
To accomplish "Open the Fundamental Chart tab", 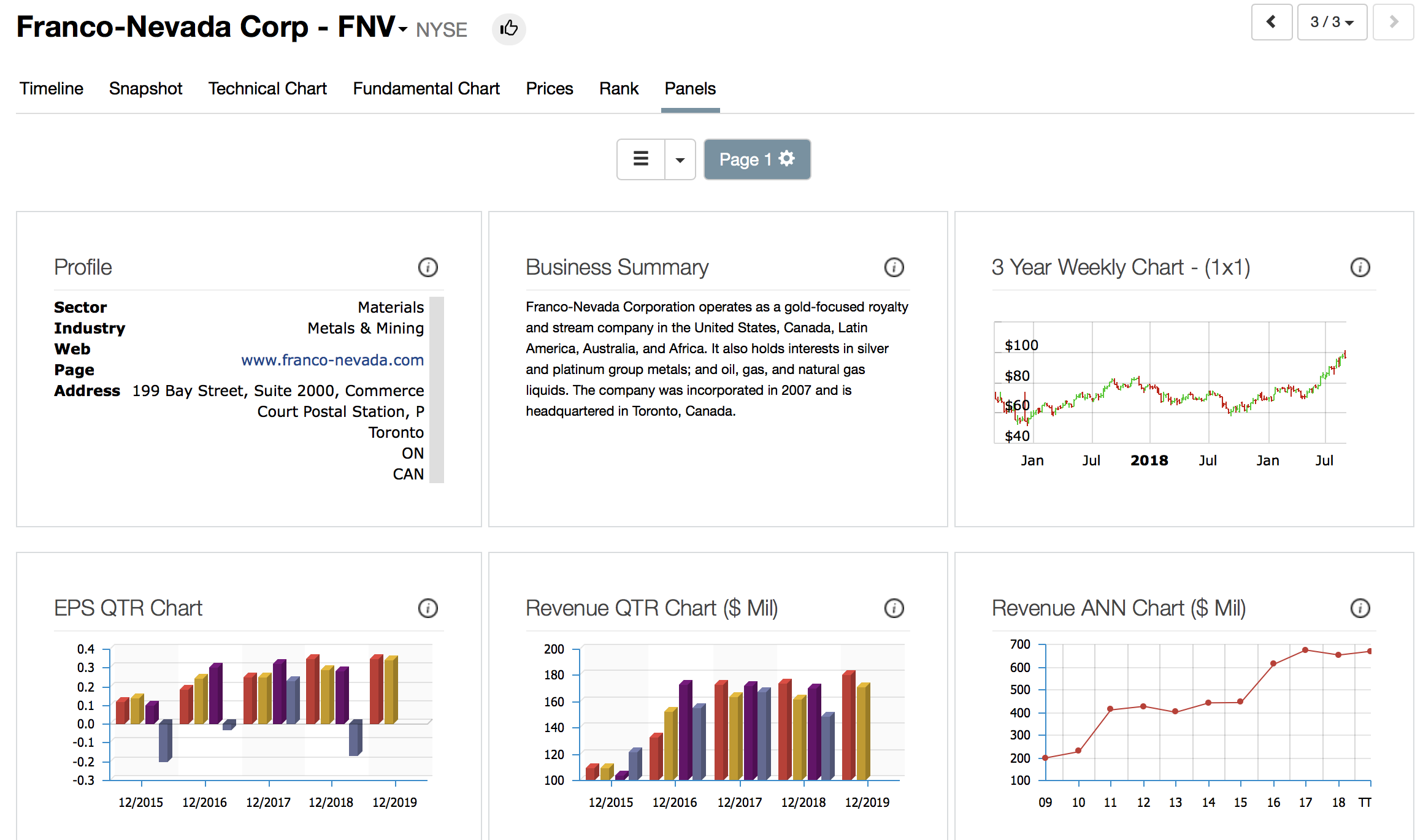I will (x=426, y=89).
